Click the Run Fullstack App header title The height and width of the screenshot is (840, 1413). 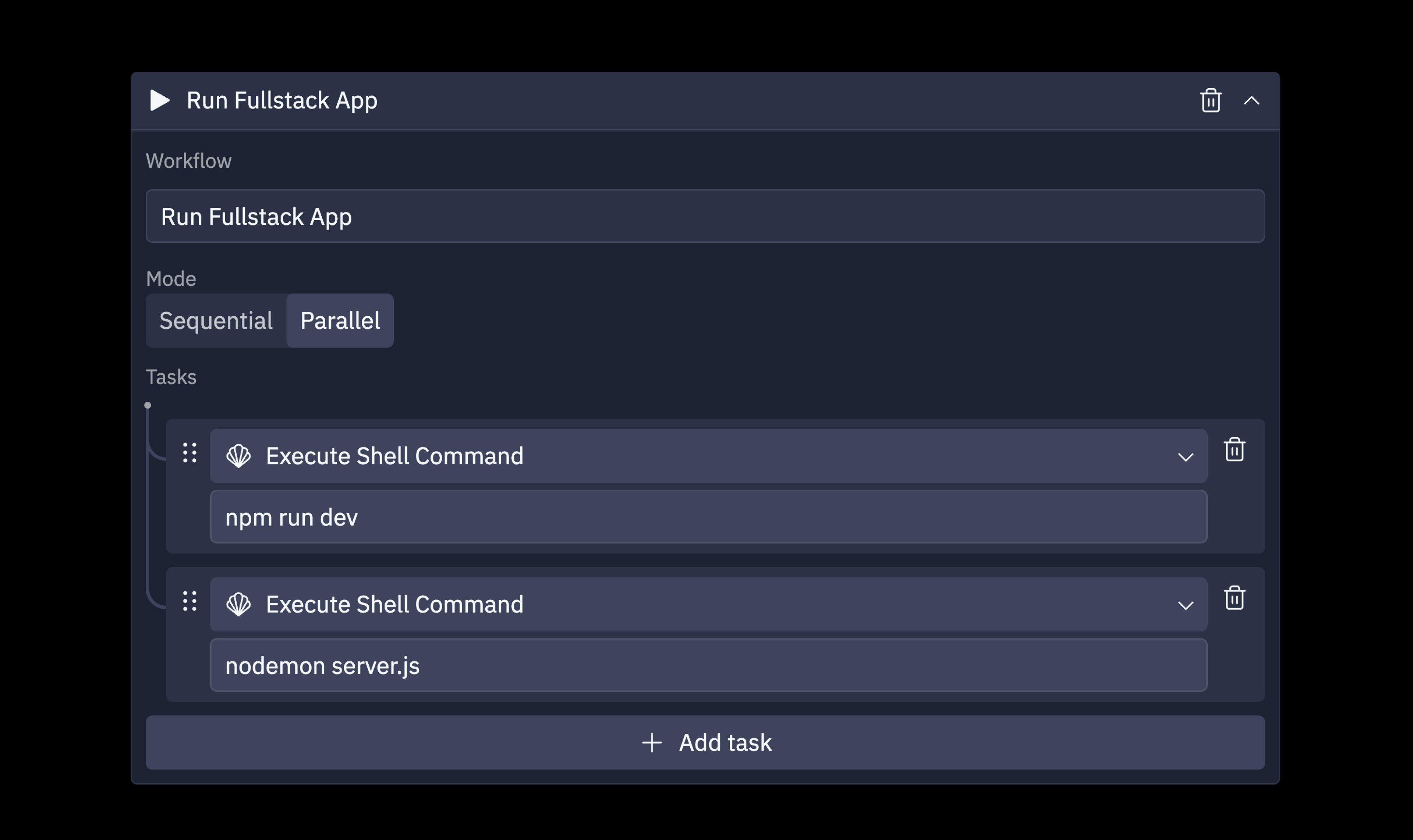[x=281, y=101]
